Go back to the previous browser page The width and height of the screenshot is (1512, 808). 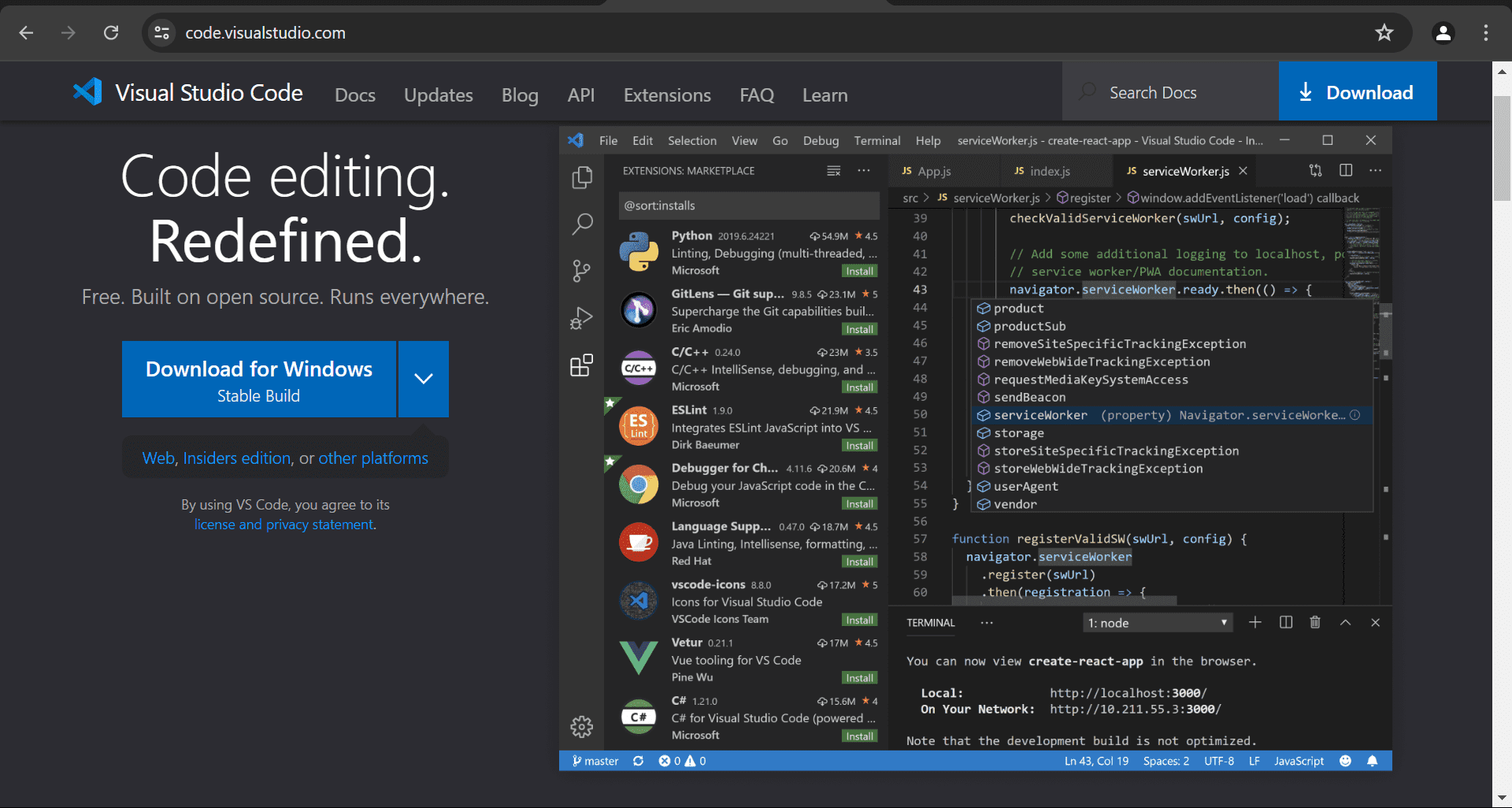tap(26, 32)
